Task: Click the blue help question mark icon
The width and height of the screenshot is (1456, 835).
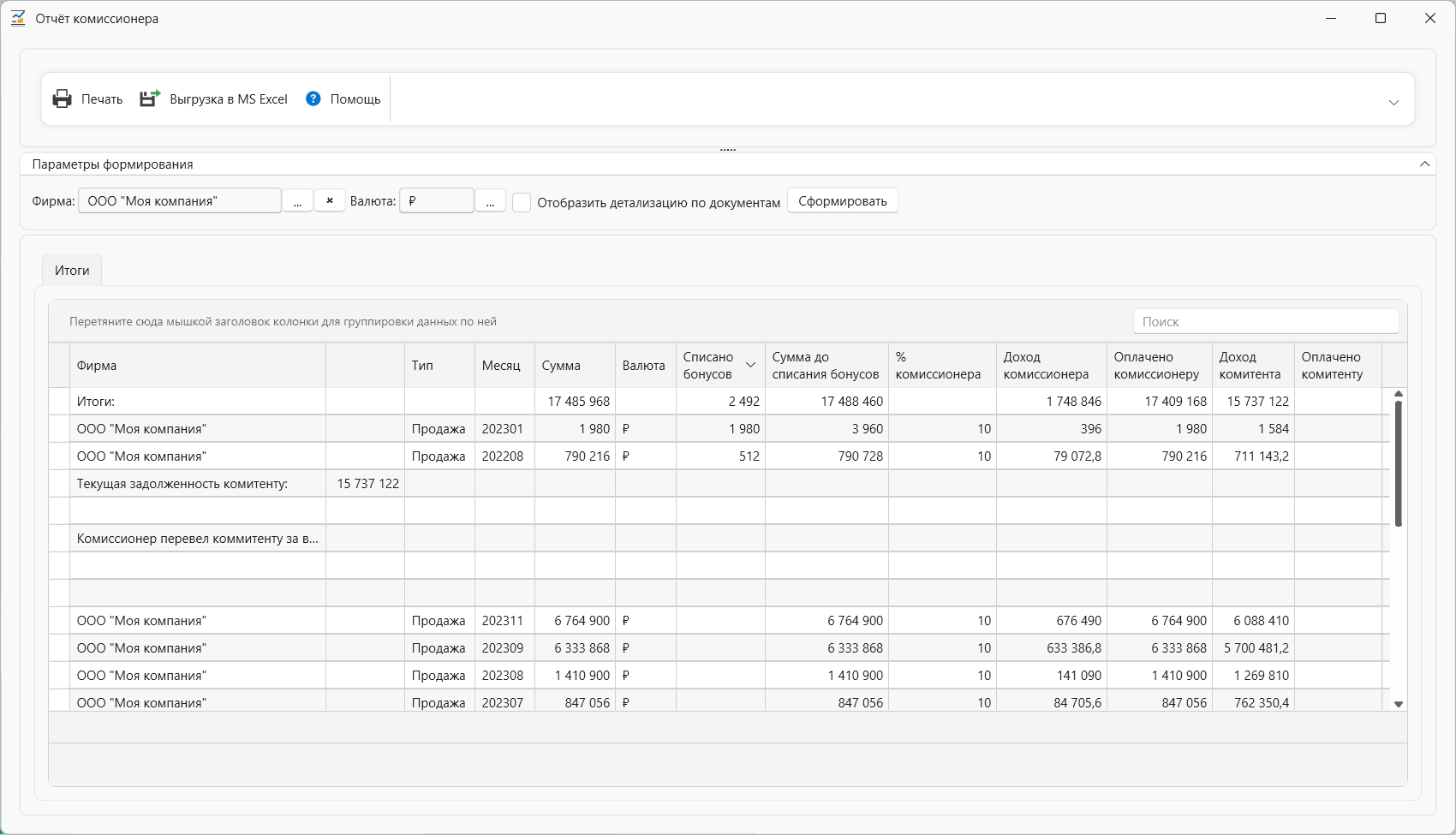Action: pyautogui.click(x=313, y=99)
